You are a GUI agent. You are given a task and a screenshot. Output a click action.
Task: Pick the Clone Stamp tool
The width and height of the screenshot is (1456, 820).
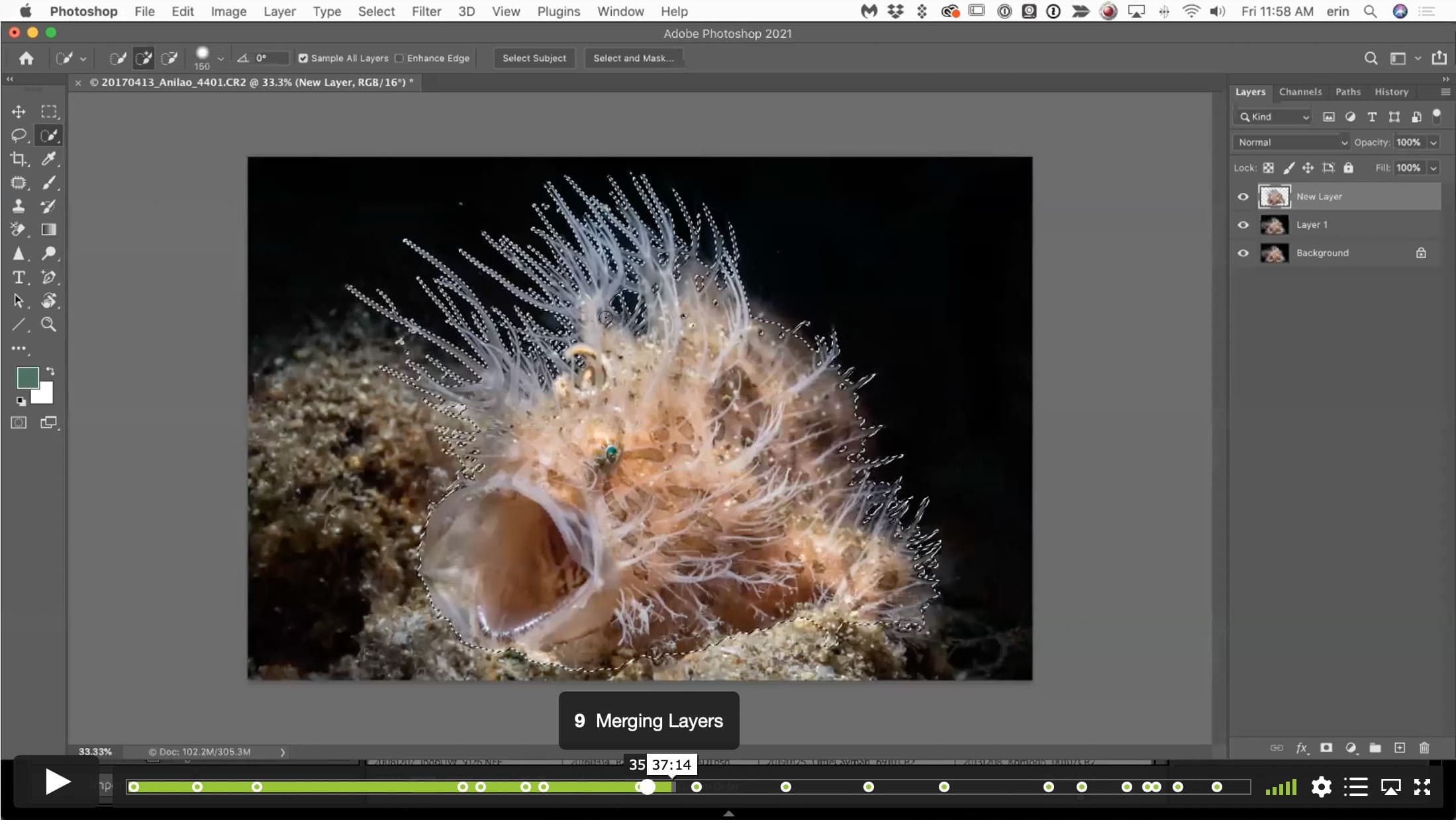point(19,206)
